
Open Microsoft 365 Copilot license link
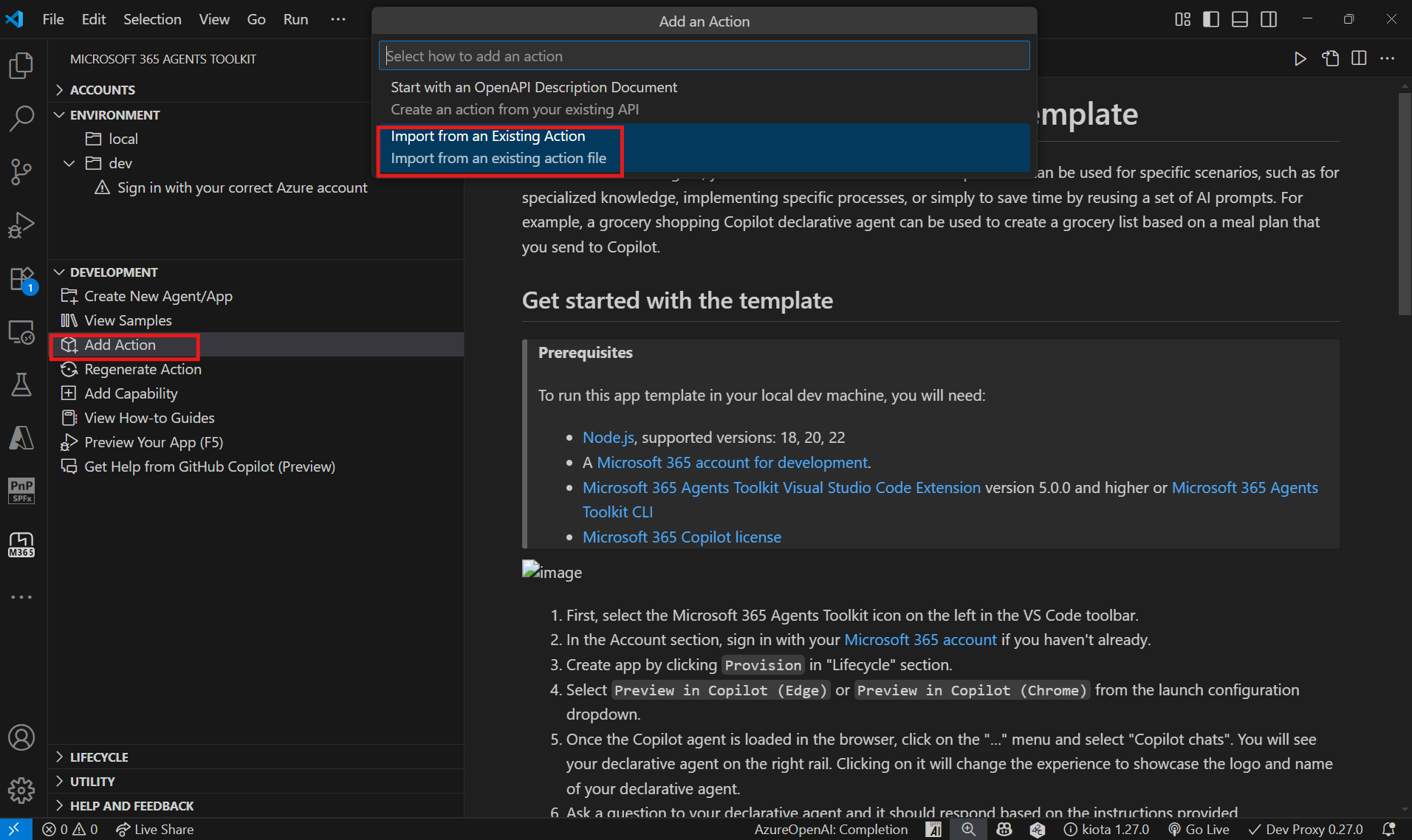(x=682, y=537)
